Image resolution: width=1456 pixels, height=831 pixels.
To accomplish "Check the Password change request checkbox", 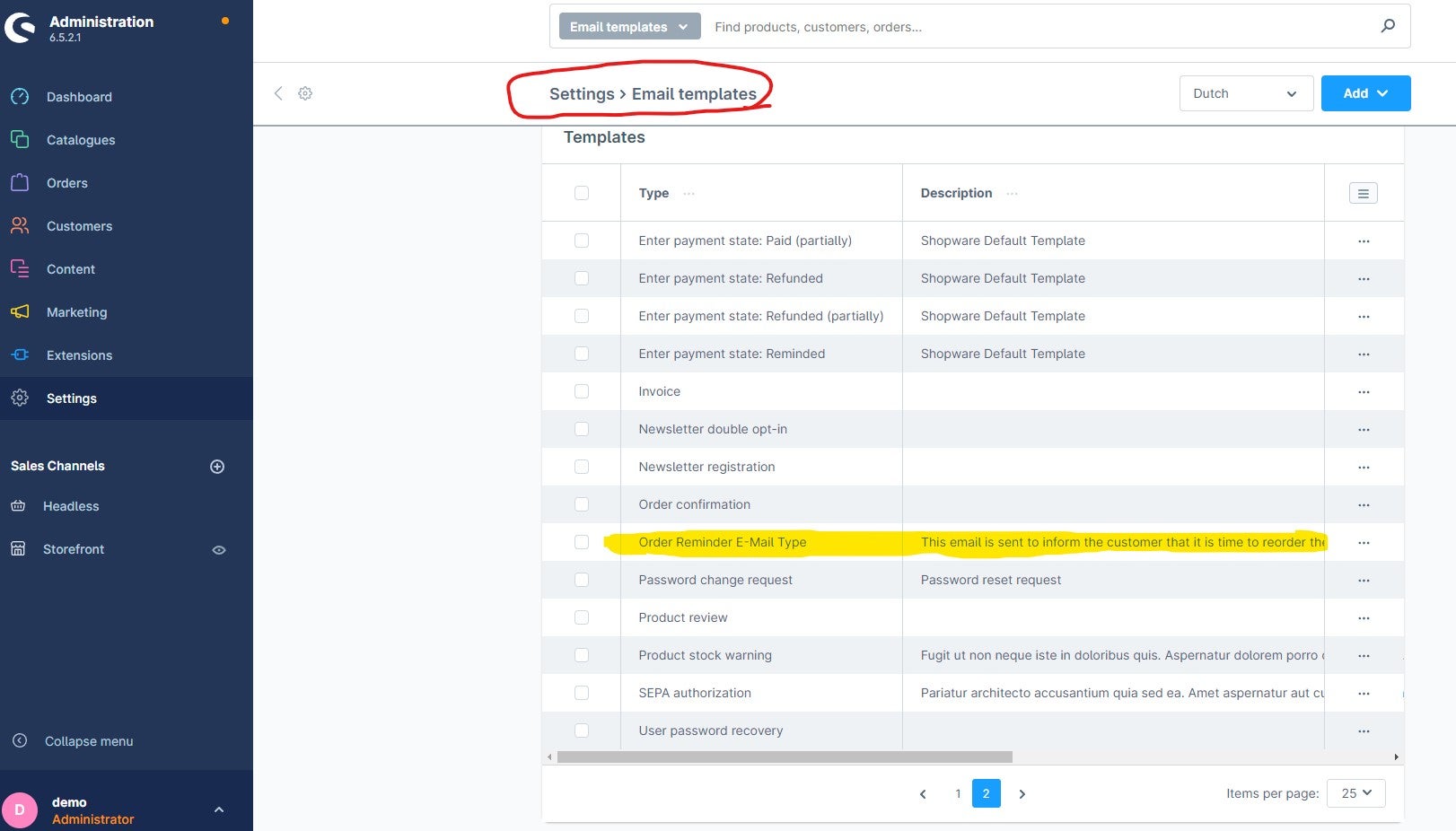I will click(x=582, y=580).
